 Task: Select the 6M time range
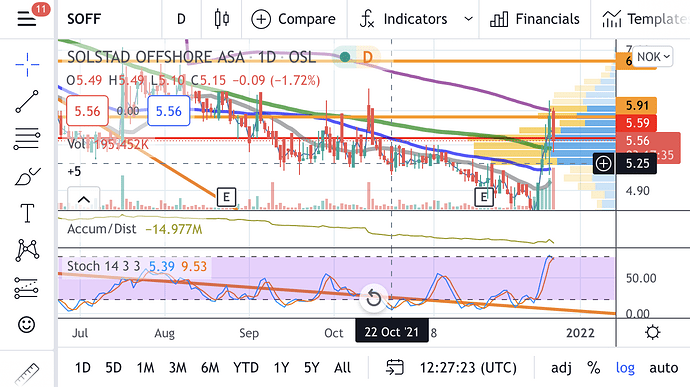pos(210,367)
